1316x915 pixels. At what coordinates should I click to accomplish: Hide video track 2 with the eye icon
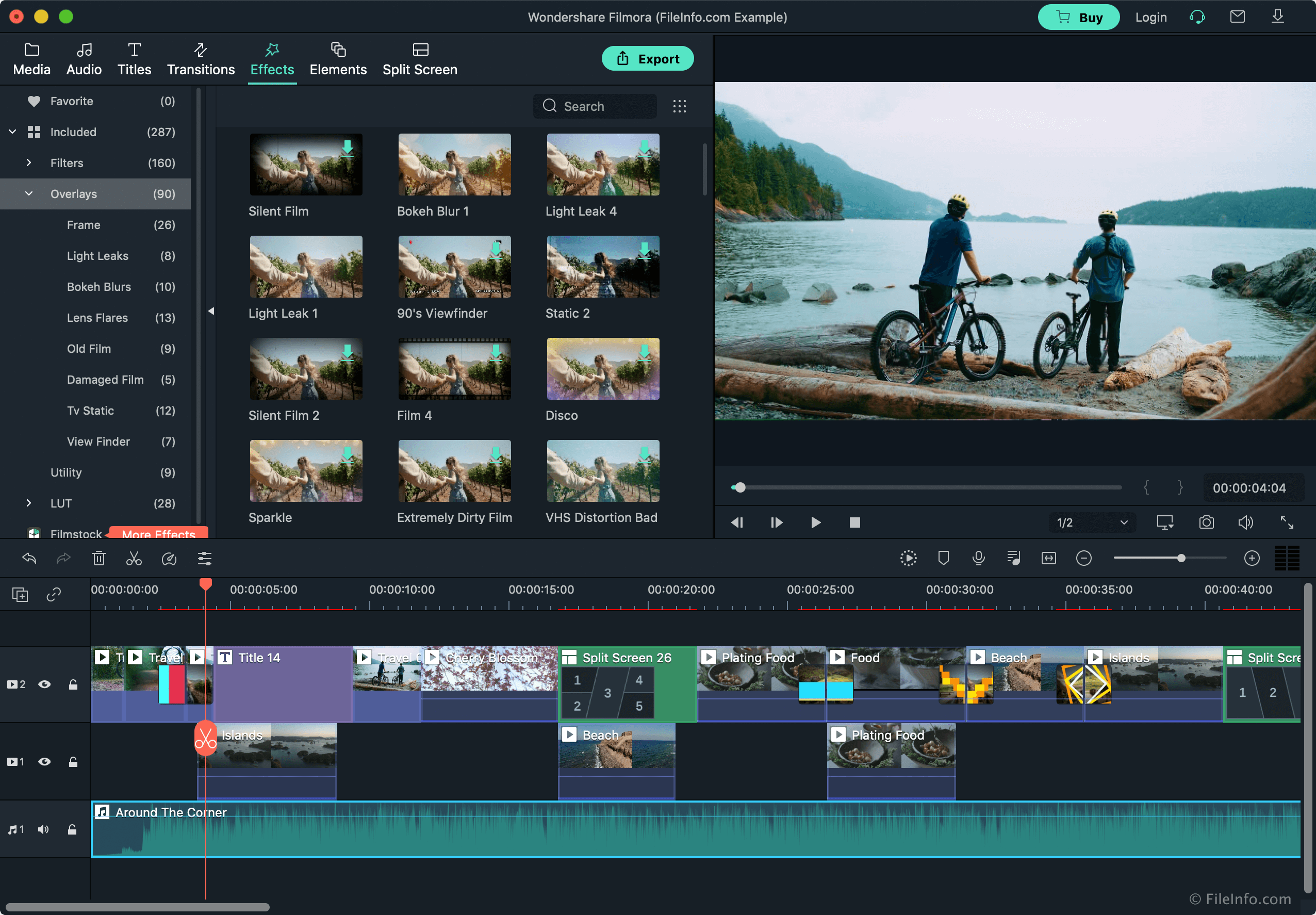pyautogui.click(x=45, y=684)
